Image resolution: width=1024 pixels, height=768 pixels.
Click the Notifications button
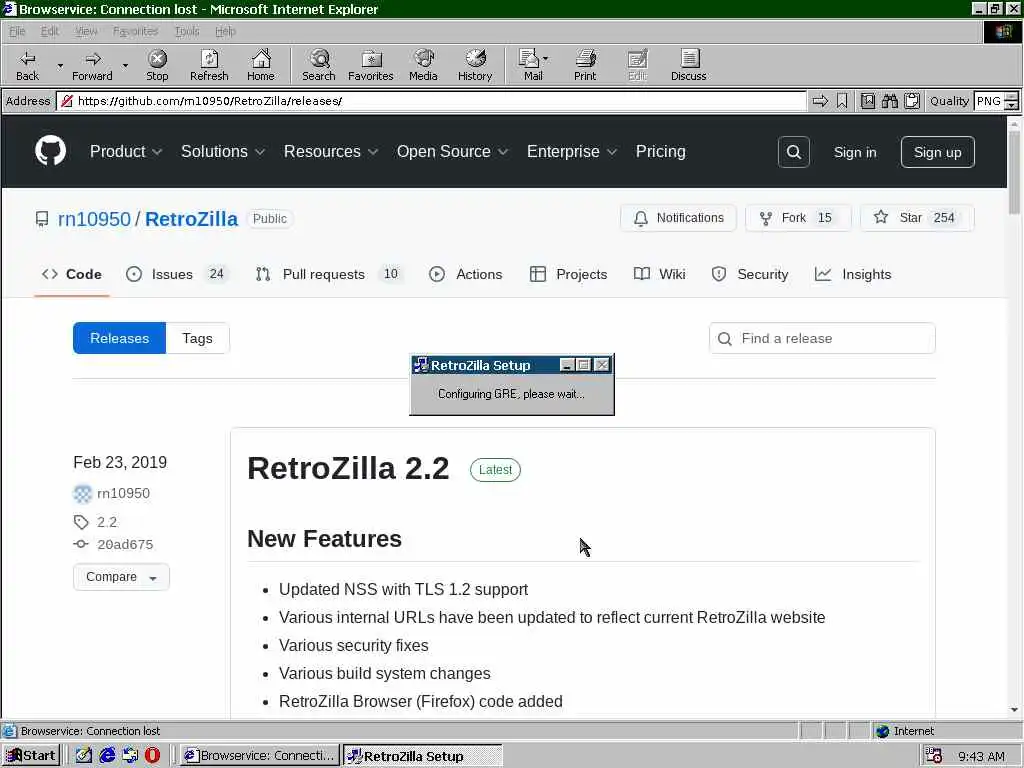679,218
